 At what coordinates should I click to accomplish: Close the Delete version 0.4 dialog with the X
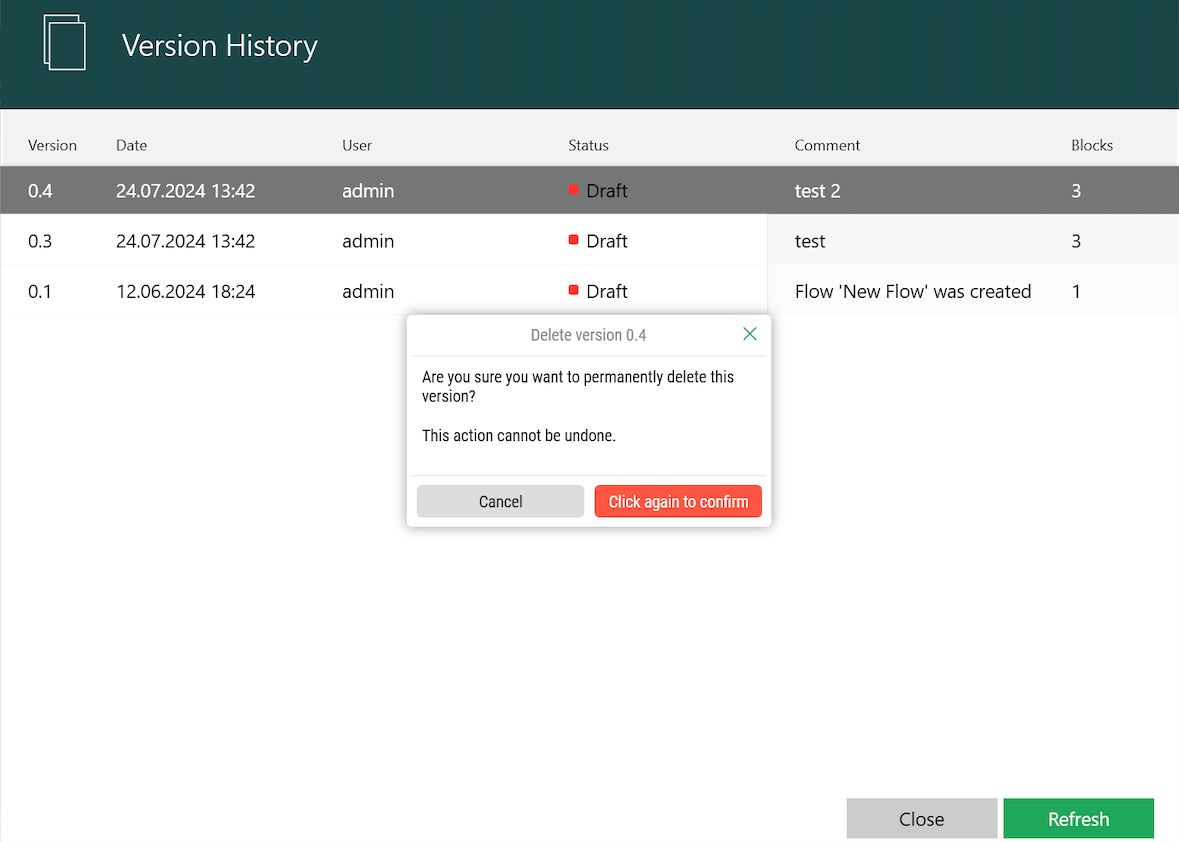750,334
